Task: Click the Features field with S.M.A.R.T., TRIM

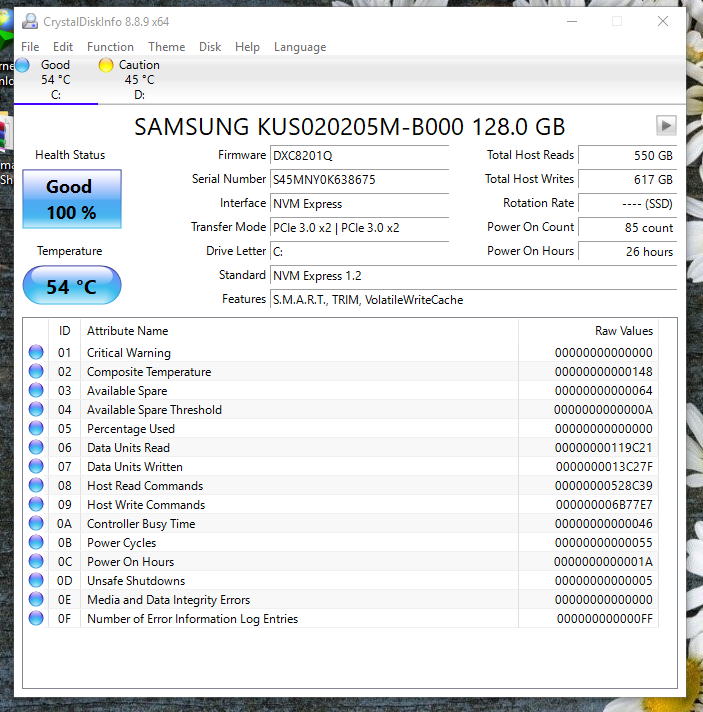Action: click(473, 300)
